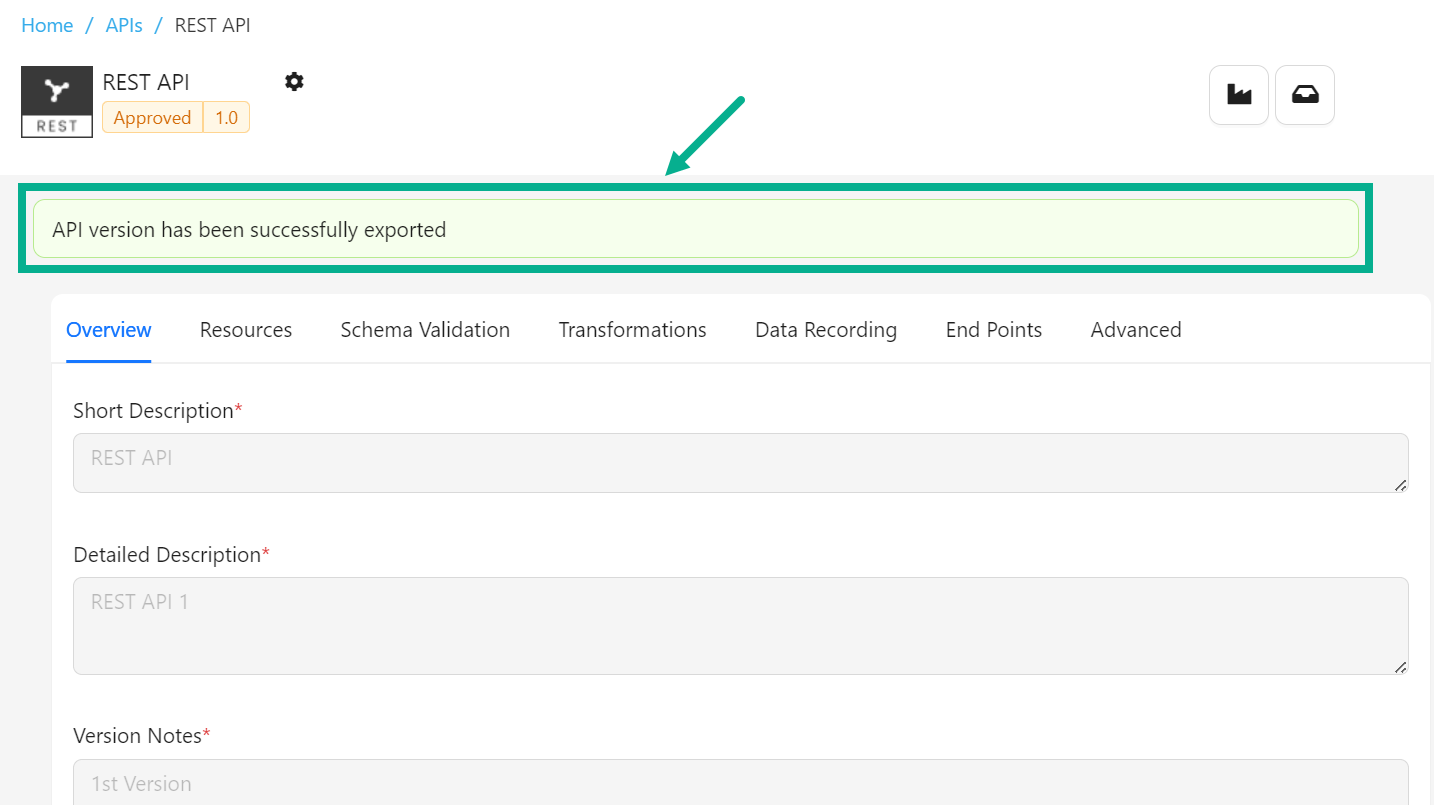This screenshot has height=805, width=1434.
Task: Click the successfully exported notification banner
Action: [695, 229]
